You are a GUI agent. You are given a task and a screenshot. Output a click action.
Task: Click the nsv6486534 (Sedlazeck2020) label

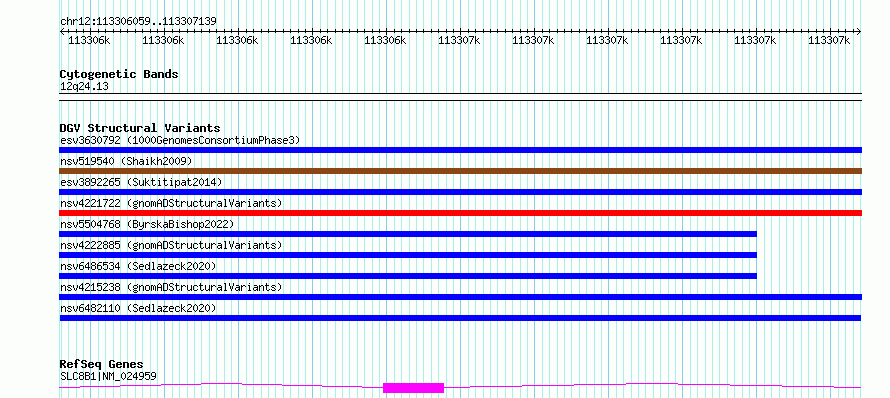tap(138, 266)
